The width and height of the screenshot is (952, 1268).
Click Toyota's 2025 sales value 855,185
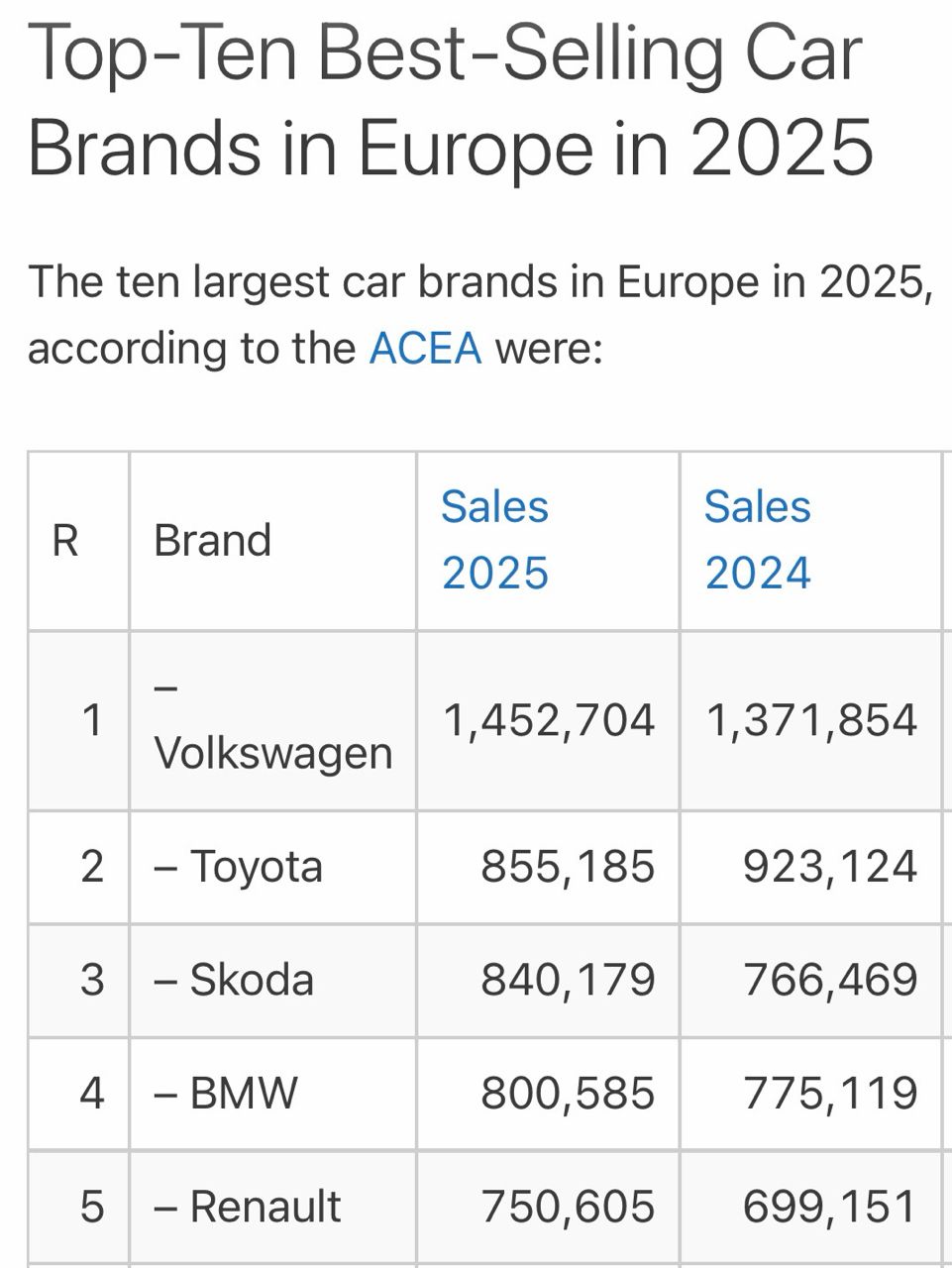click(568, 867)
